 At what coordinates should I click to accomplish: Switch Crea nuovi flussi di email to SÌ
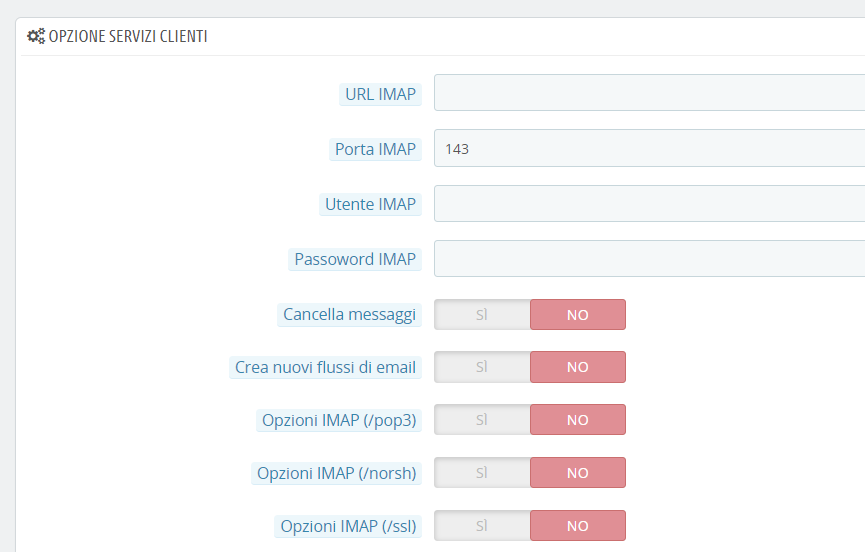pos(482,367)
